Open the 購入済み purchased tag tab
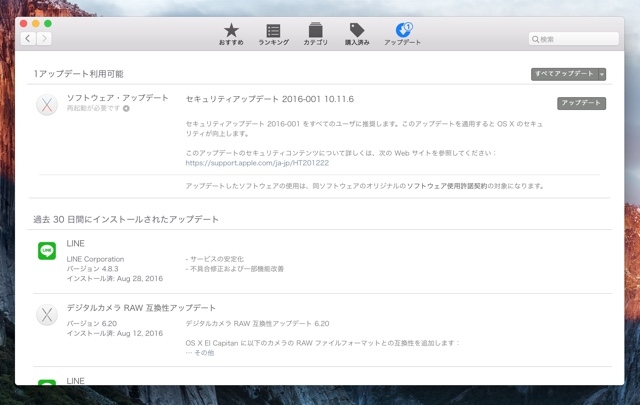Viewport: 640px width, 405px height. [x=357, y=34]
